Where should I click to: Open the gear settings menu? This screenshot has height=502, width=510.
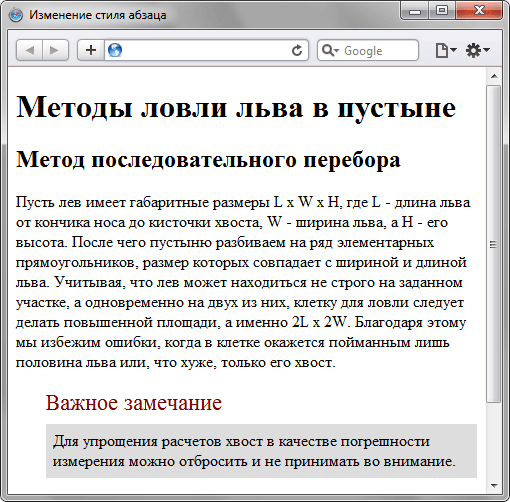tap(477, 50)
